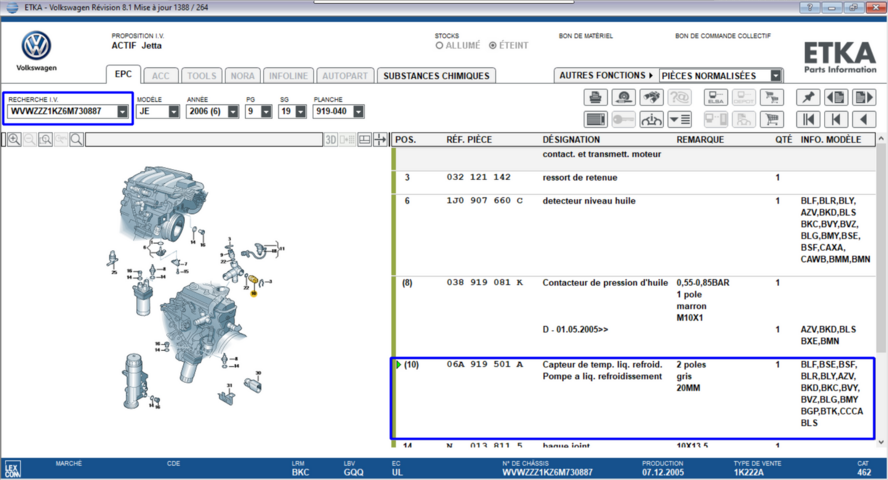Click the list with arrow filter icon
The height and width of the screenshot is (480, 888).
[x=679, y=119]
